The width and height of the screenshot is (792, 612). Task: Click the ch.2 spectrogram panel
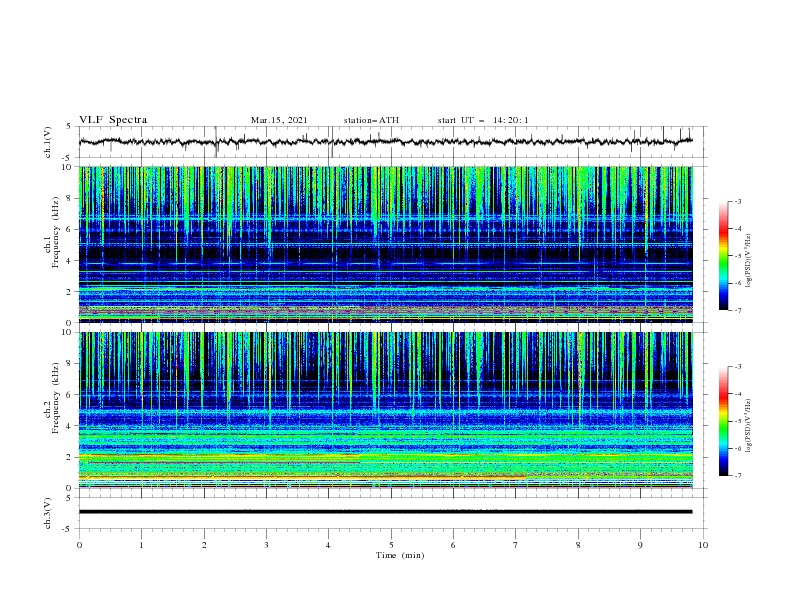[x=386, y=410]
